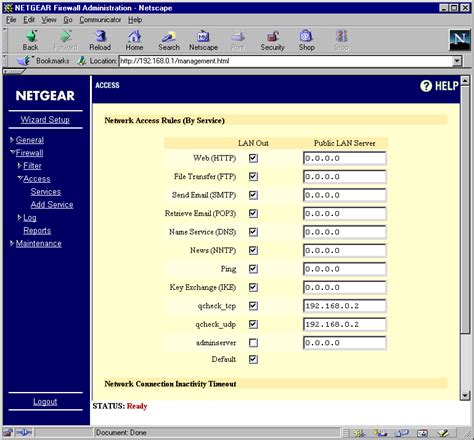Go to Home via toolbar icon
This screenshot has height=440, width=474.
click(134, 36)
